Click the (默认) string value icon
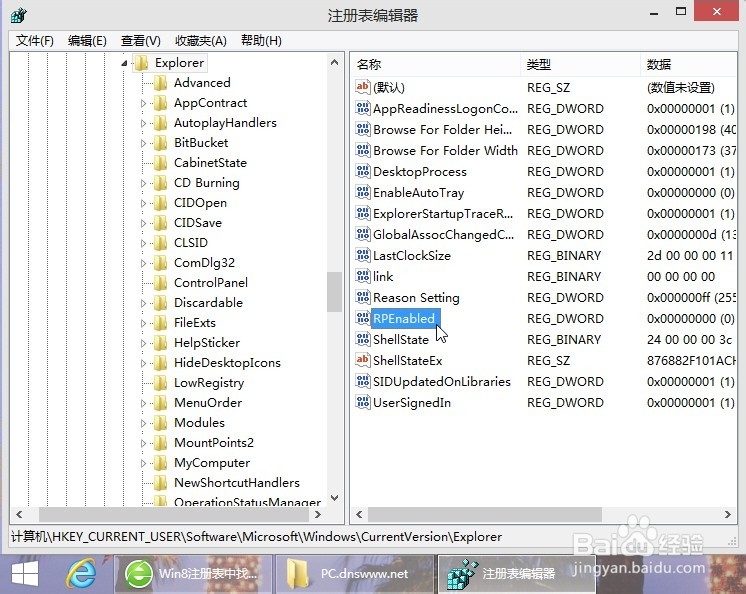This screenshot has width=746, height=594. pos(363,87)
